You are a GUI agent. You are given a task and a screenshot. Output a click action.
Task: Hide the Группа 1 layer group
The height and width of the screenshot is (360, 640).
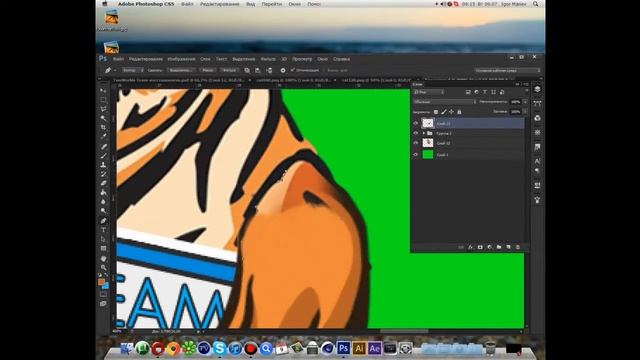(x=416, y=133)
